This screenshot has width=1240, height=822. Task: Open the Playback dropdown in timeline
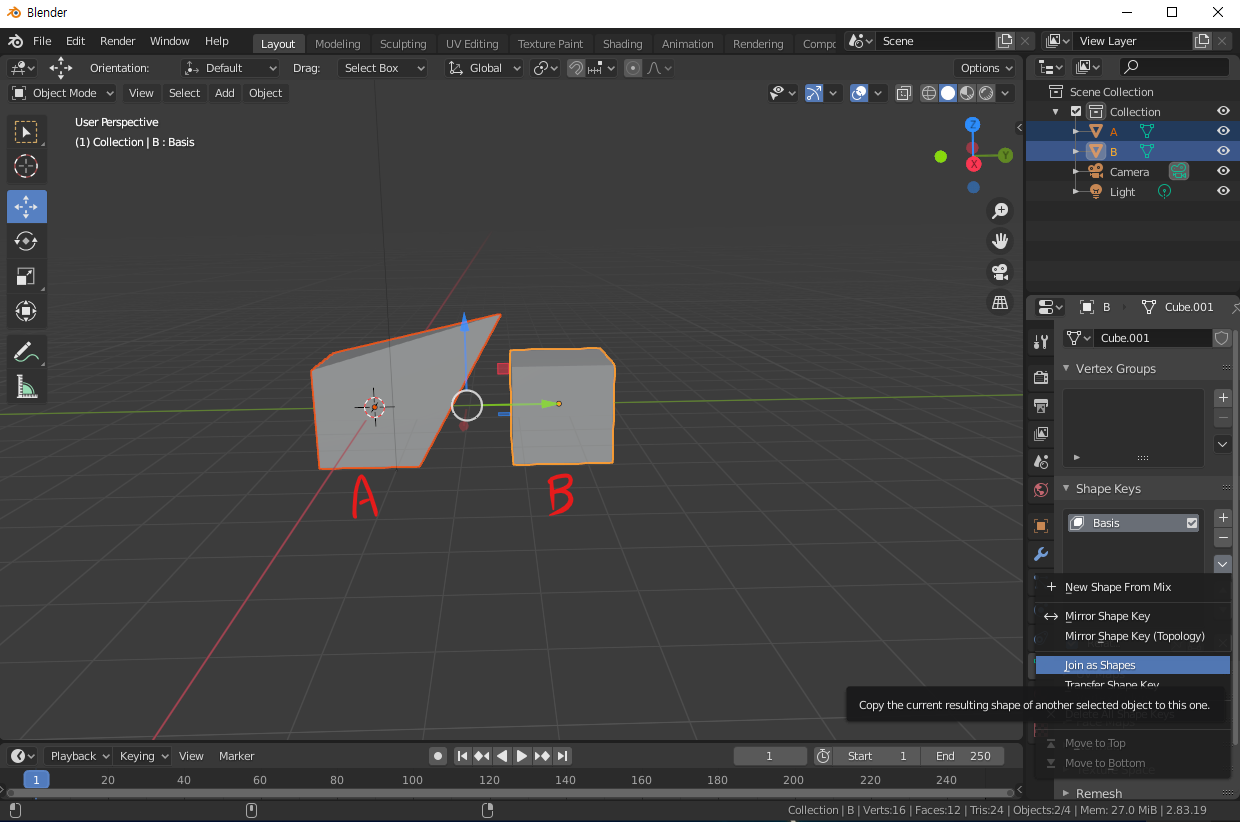[x=79, y=756]
